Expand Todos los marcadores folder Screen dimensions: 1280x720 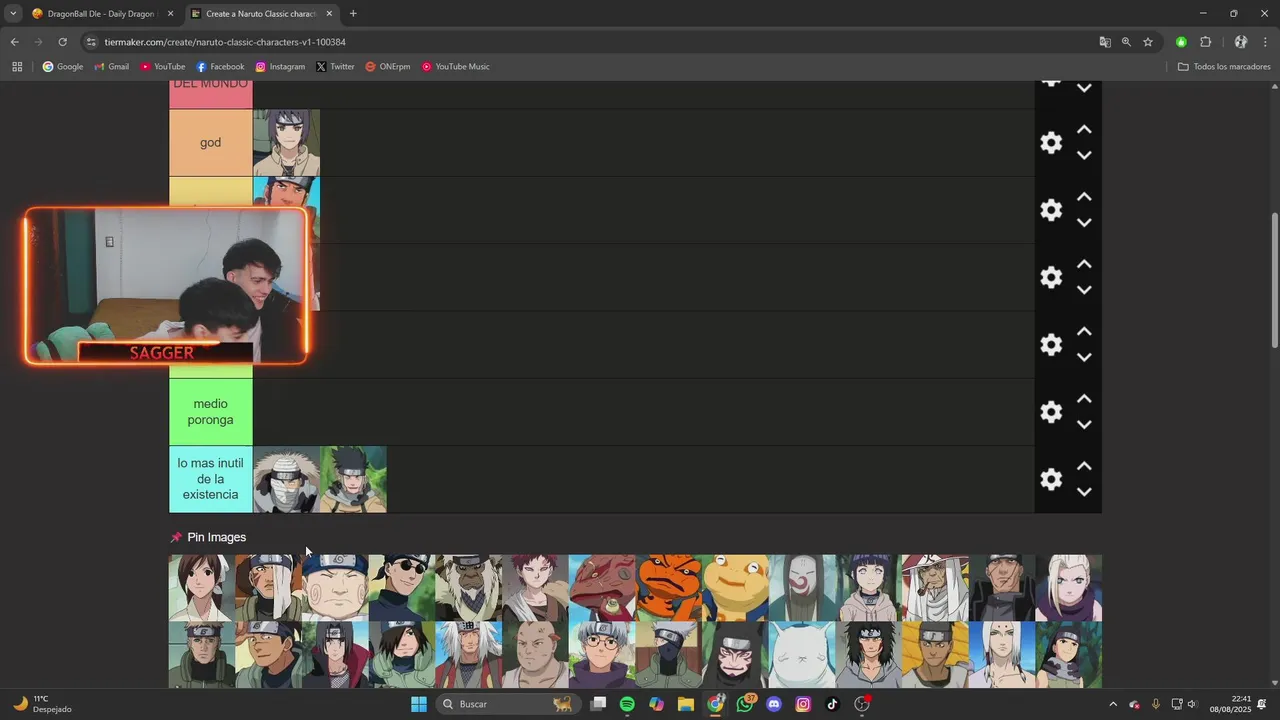tap(1224, 67)
